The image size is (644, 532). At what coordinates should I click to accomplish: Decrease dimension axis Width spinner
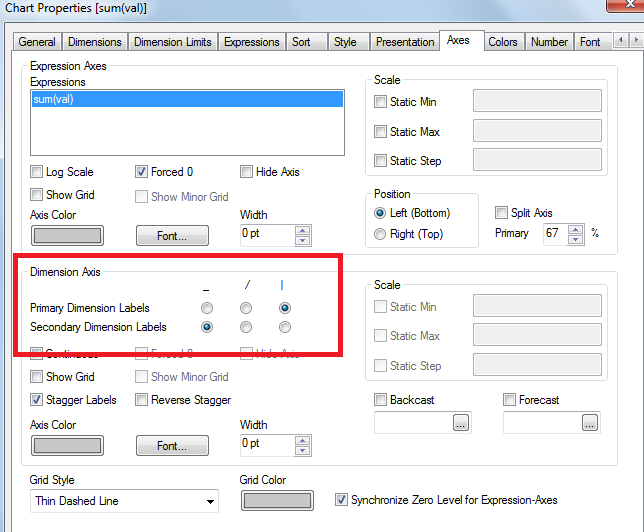tap(304, 449)
